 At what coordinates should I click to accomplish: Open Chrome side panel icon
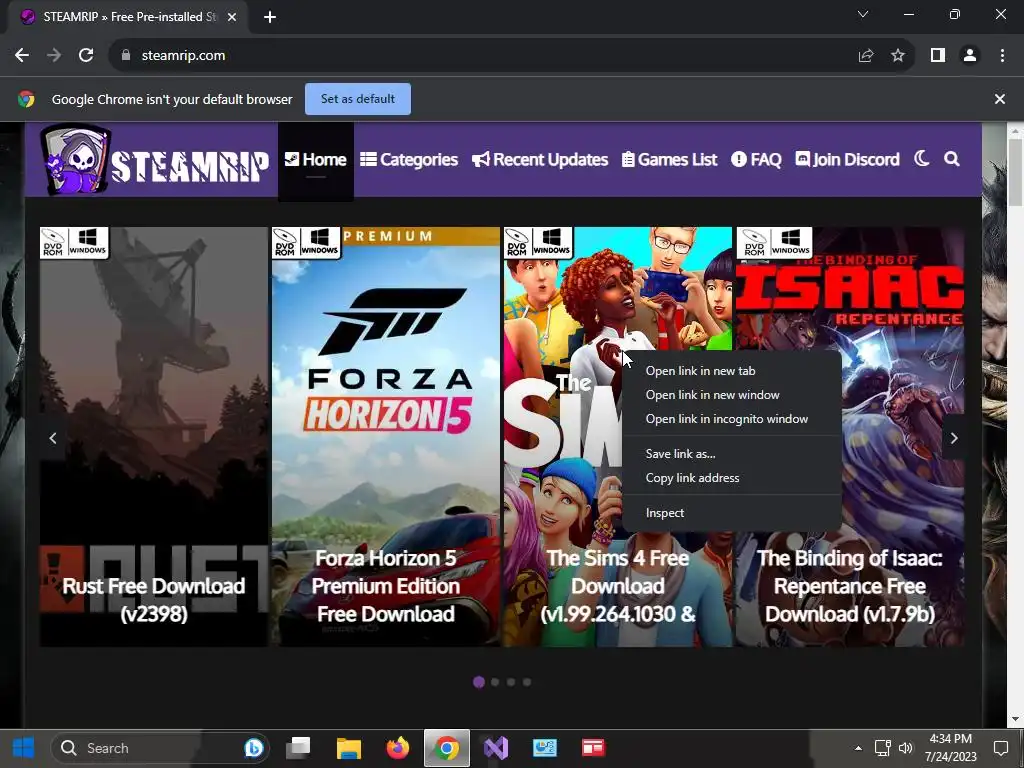[938, 56]
